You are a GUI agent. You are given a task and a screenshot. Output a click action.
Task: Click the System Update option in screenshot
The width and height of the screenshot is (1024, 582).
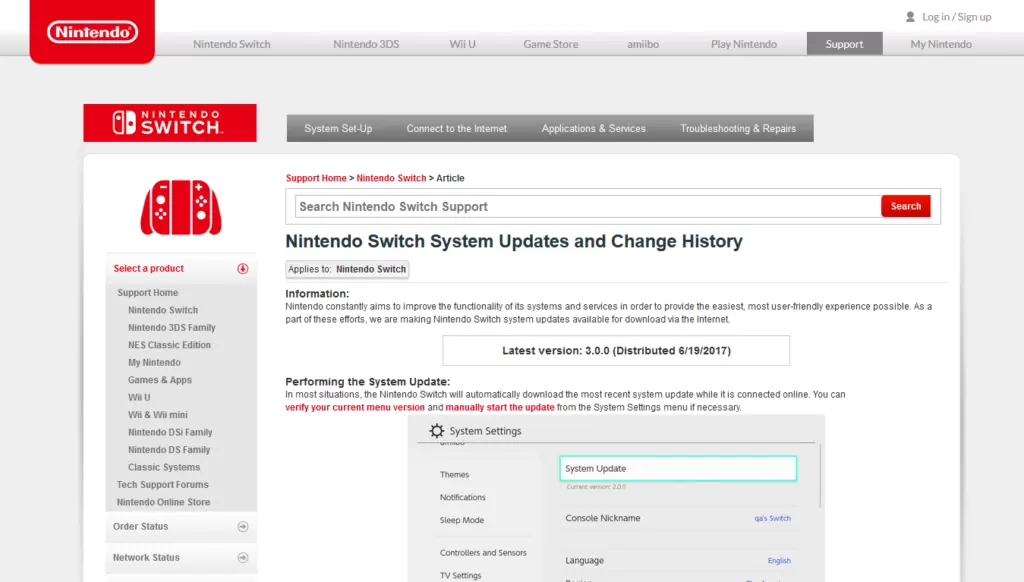click(678, 468)
